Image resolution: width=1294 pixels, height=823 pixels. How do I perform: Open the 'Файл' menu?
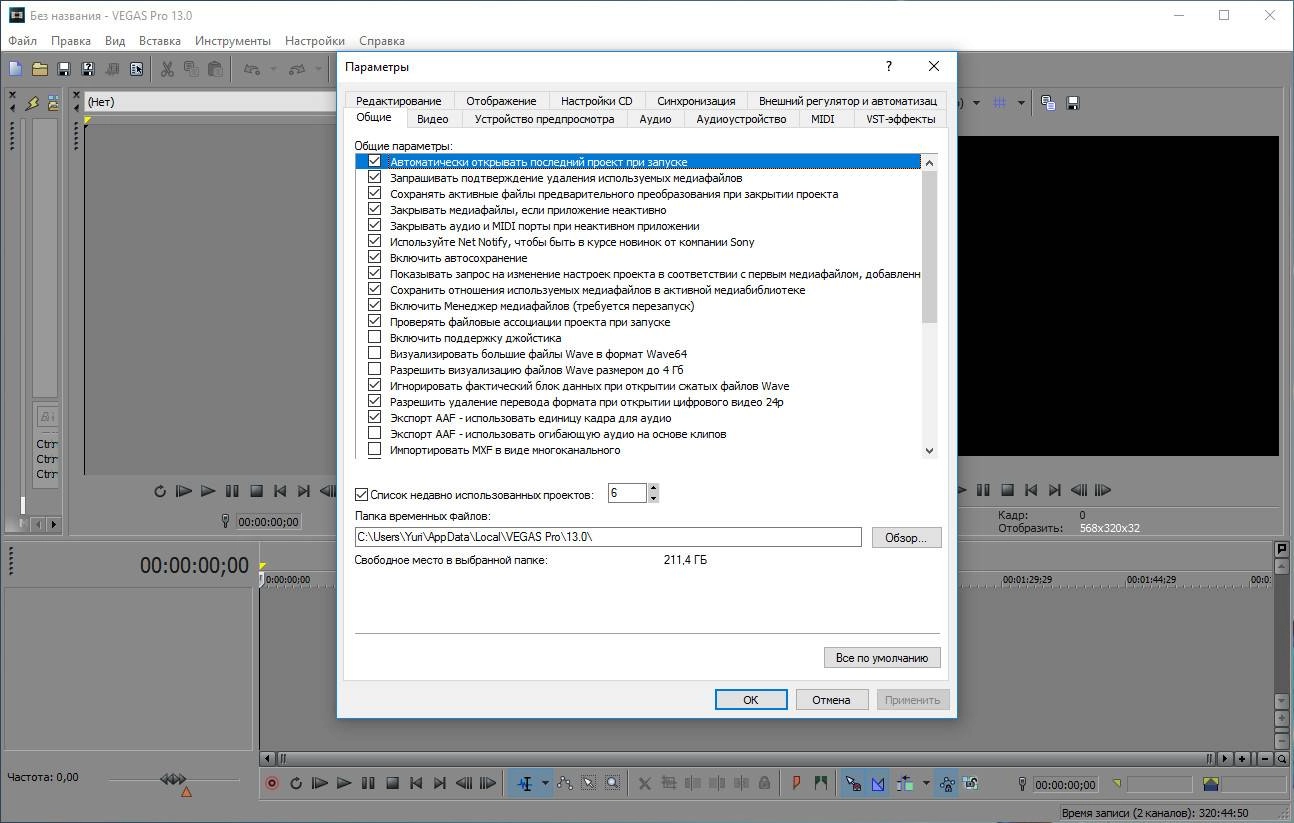[x=22, y=41]
